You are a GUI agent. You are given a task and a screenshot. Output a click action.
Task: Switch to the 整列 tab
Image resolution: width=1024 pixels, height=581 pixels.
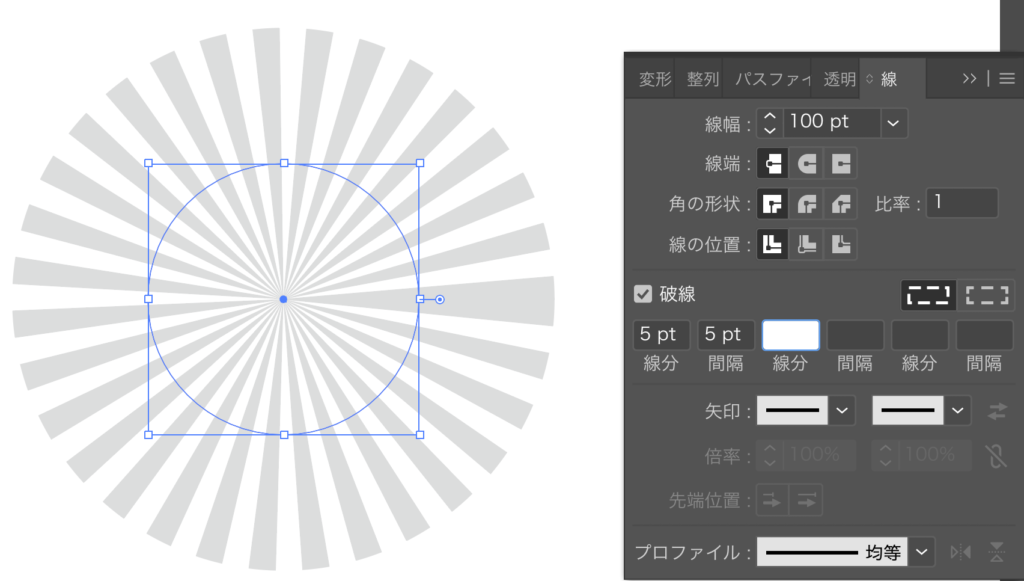pyautogui.click(x=703, y=79)
